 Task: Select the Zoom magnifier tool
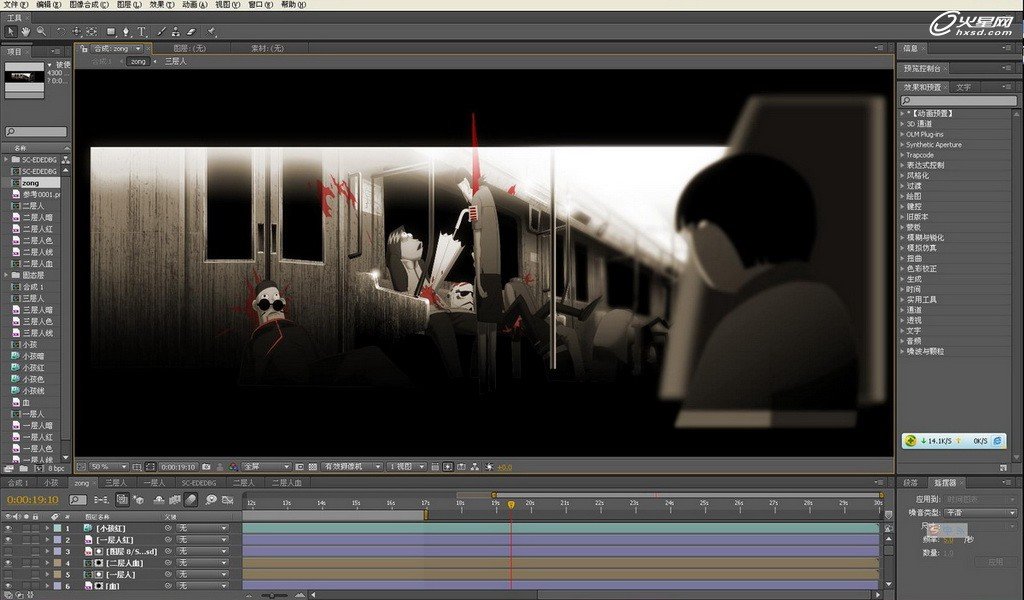point(40,32)
